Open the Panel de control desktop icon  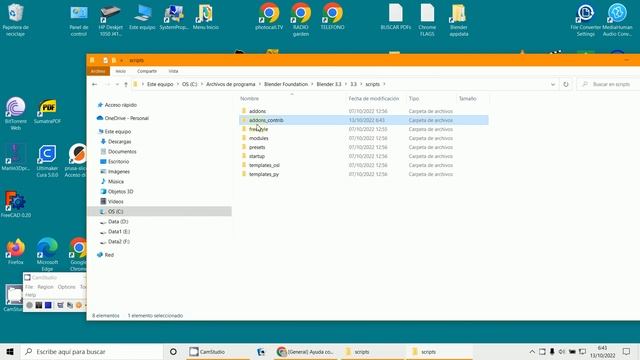pos(79,20)
